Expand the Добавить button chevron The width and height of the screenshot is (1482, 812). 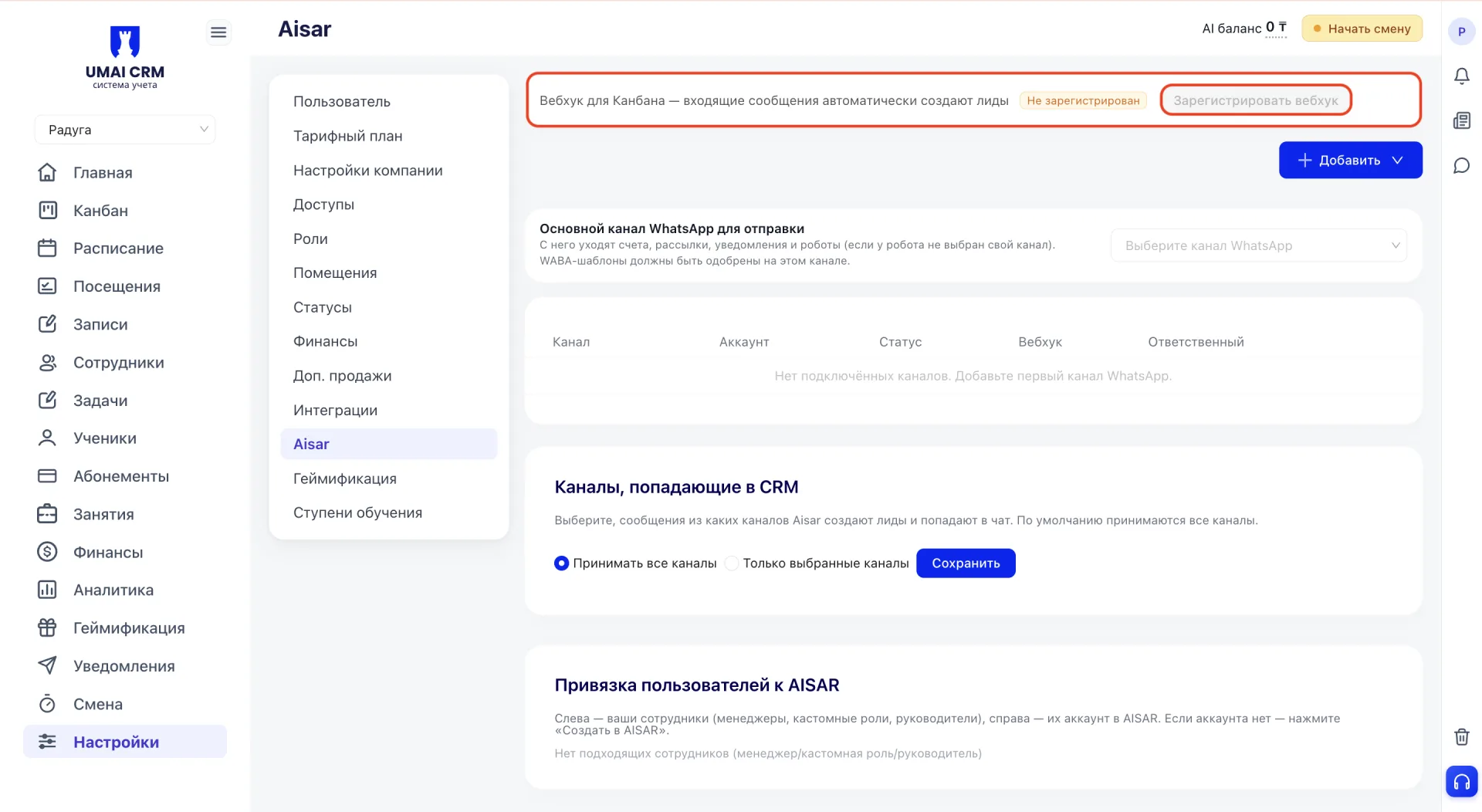pyautogui.click(x=1397, y=160)
